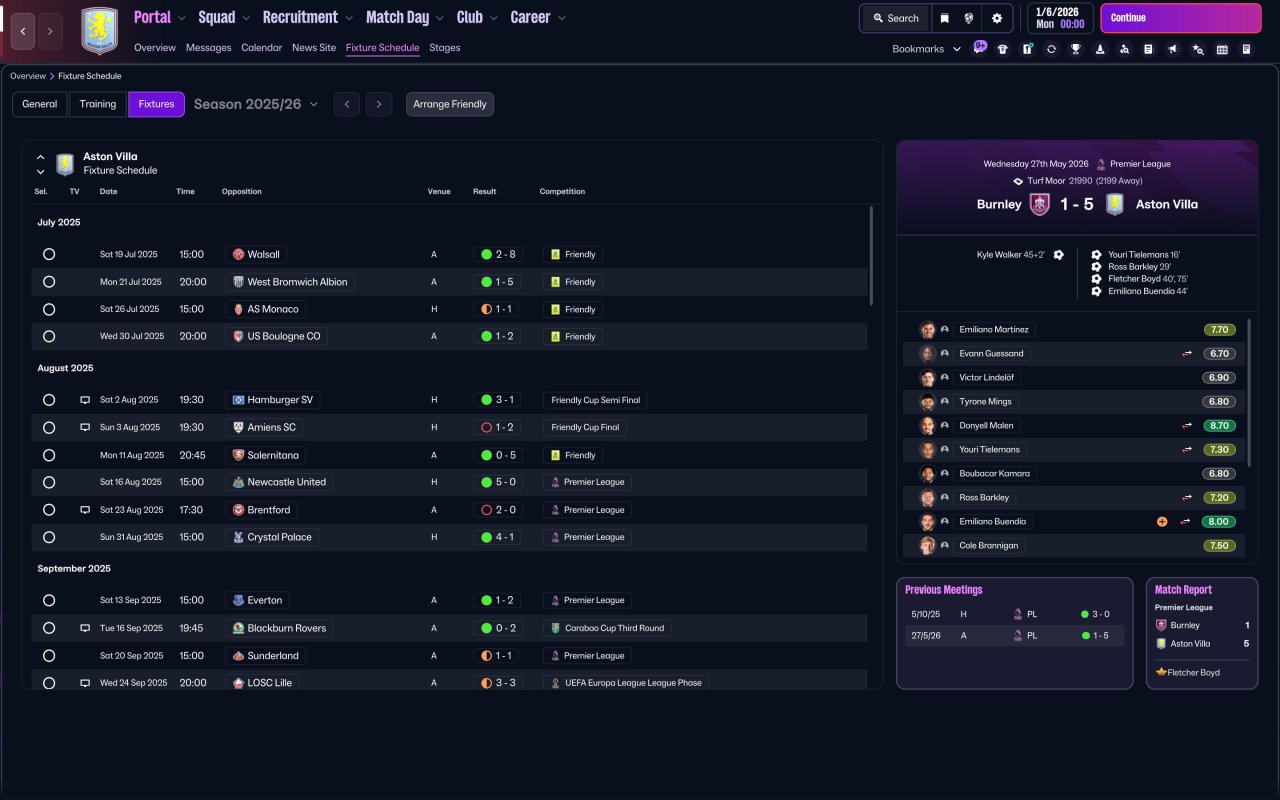The image size is (1280, 800).
Task: Expand the Recruitment menu dropdown
Action: 348,18
